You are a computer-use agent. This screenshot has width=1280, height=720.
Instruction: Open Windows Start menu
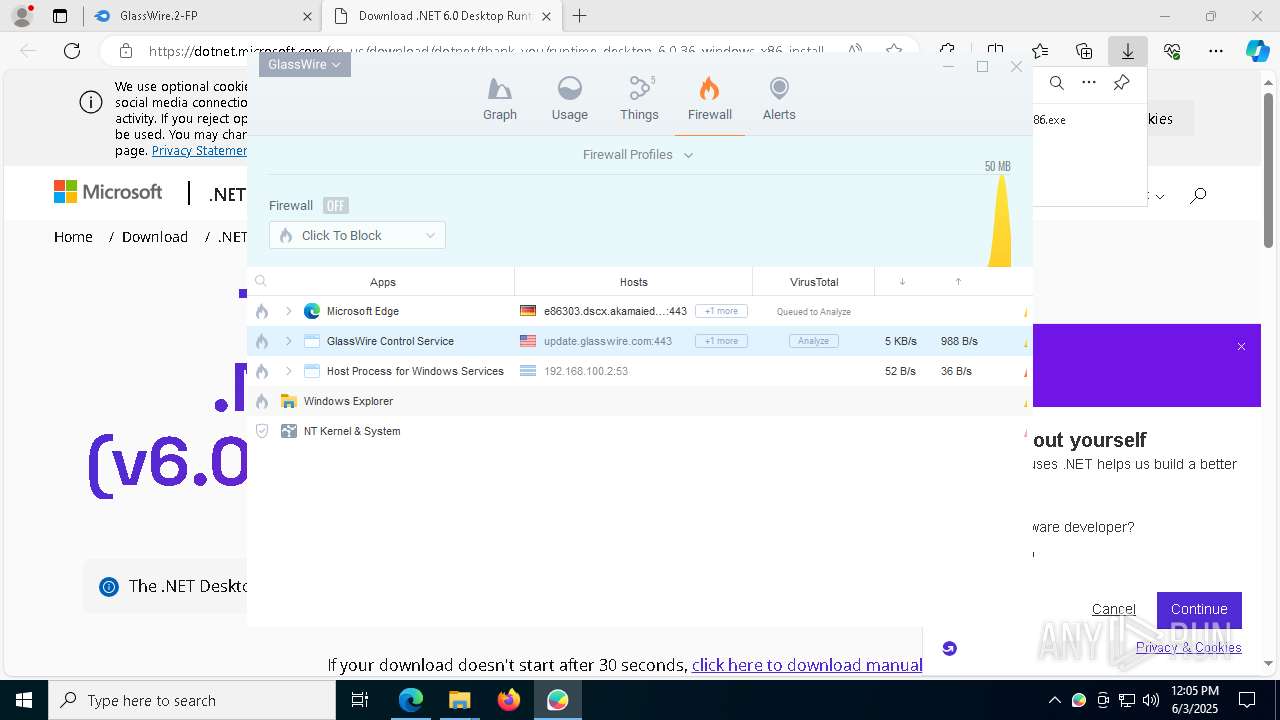23,700
